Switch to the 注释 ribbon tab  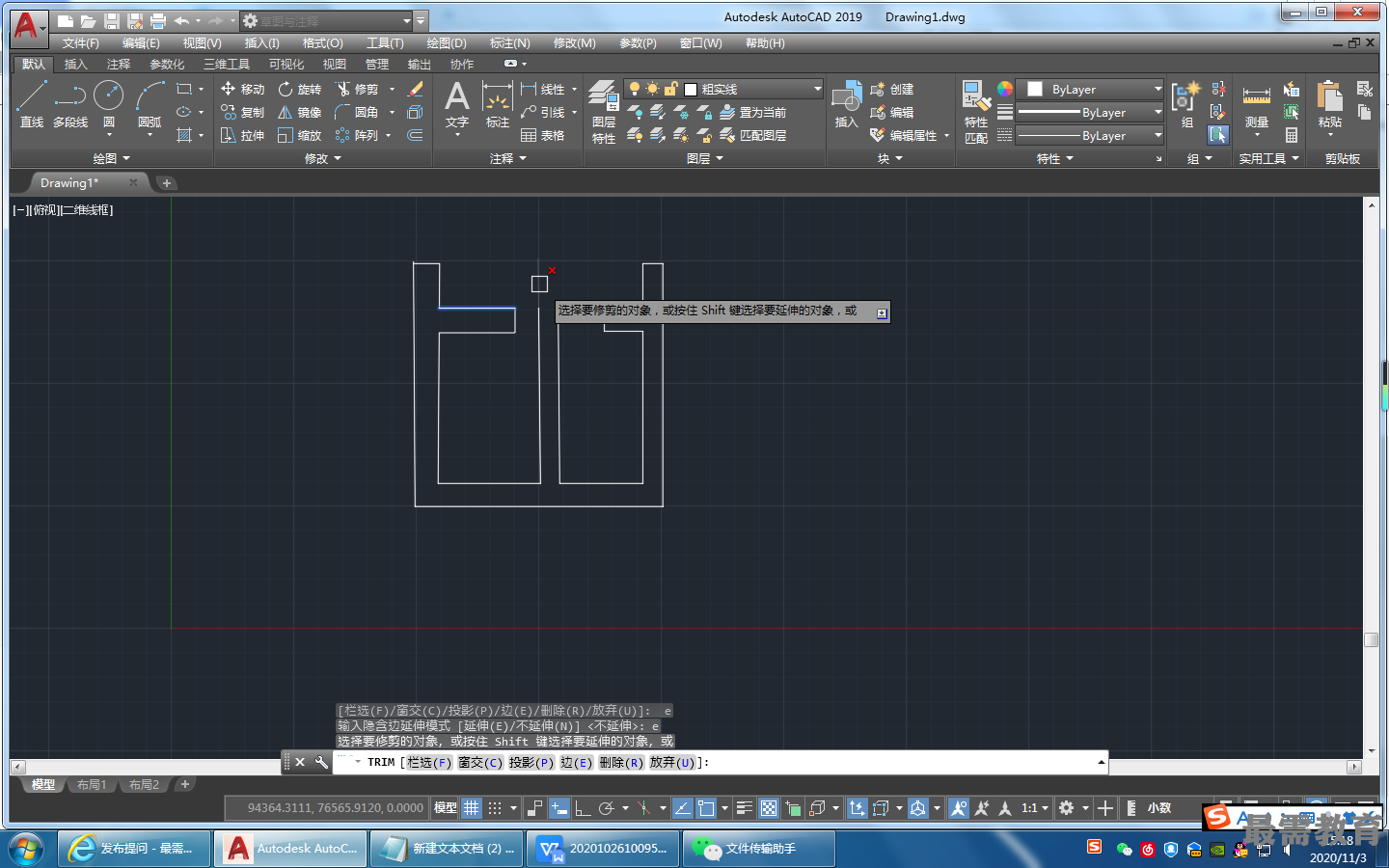(x=118, y=65)
